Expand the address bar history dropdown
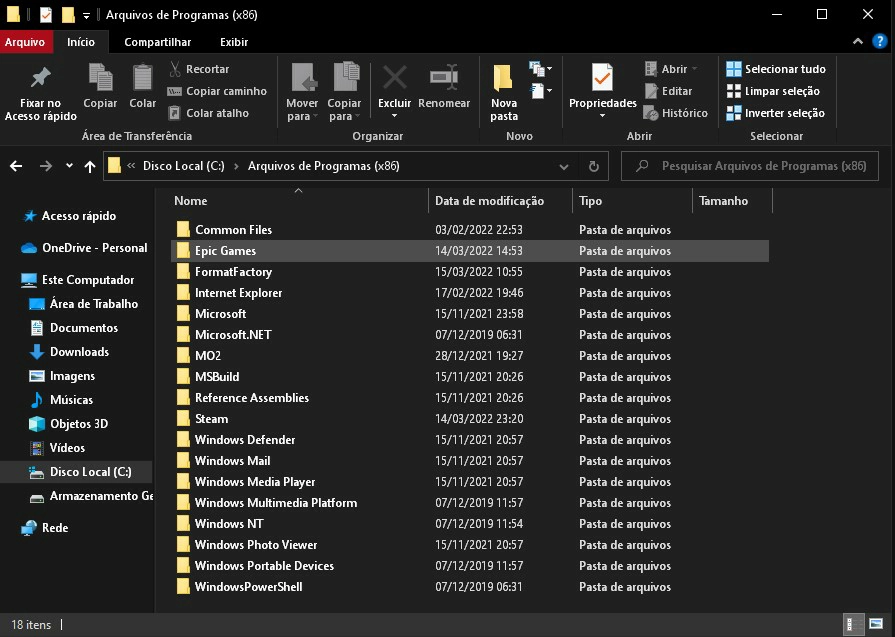This screenshot has width=895, height=637. pyautogui.click(x=563, y=167)
